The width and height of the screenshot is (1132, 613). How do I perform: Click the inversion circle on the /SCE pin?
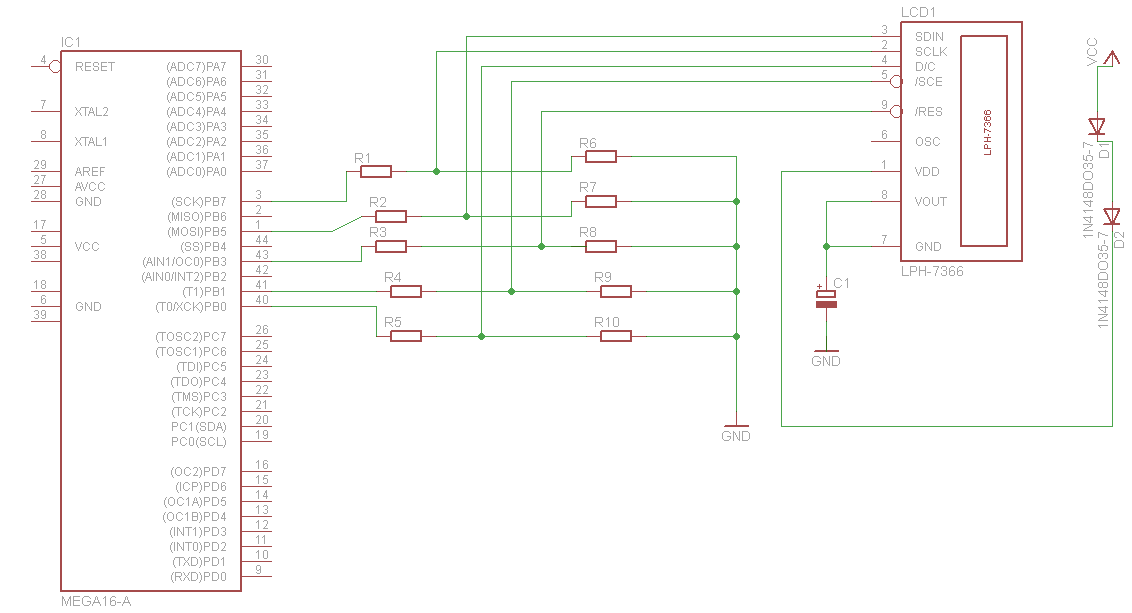point(896,82)
